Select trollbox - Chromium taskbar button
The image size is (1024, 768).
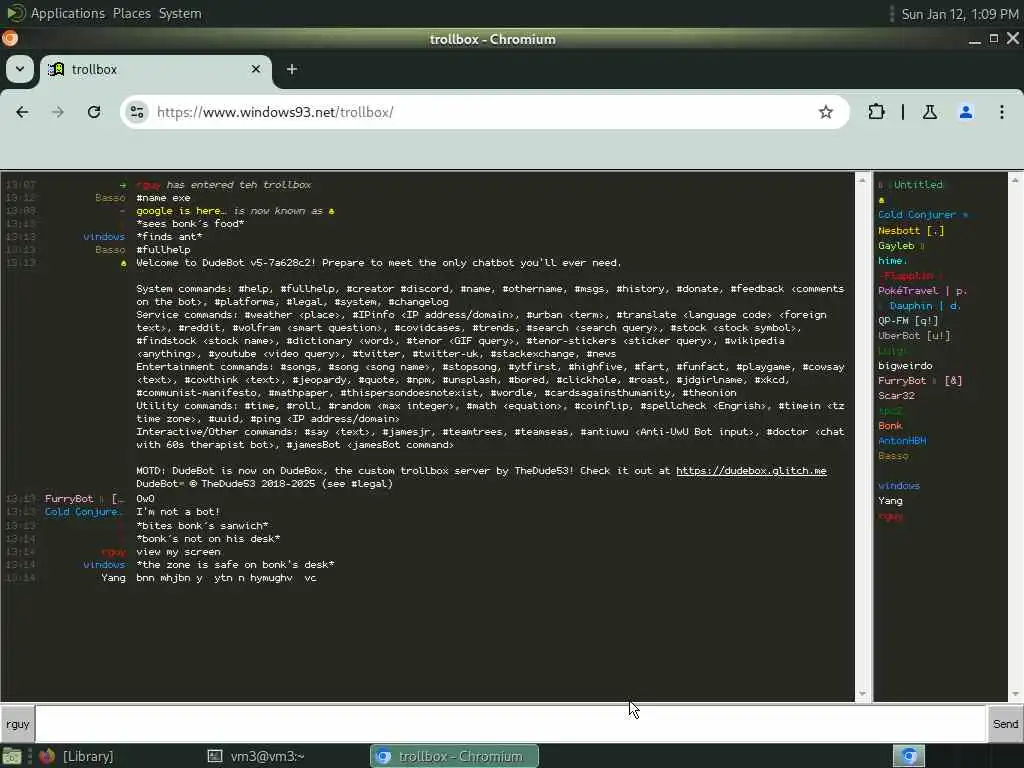(x=455, y=756)
